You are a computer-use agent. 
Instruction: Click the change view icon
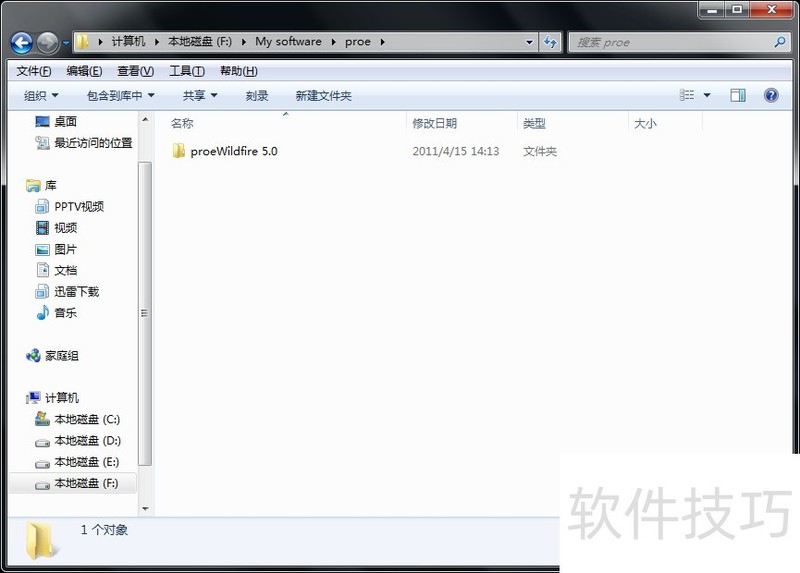coord(687,95)
